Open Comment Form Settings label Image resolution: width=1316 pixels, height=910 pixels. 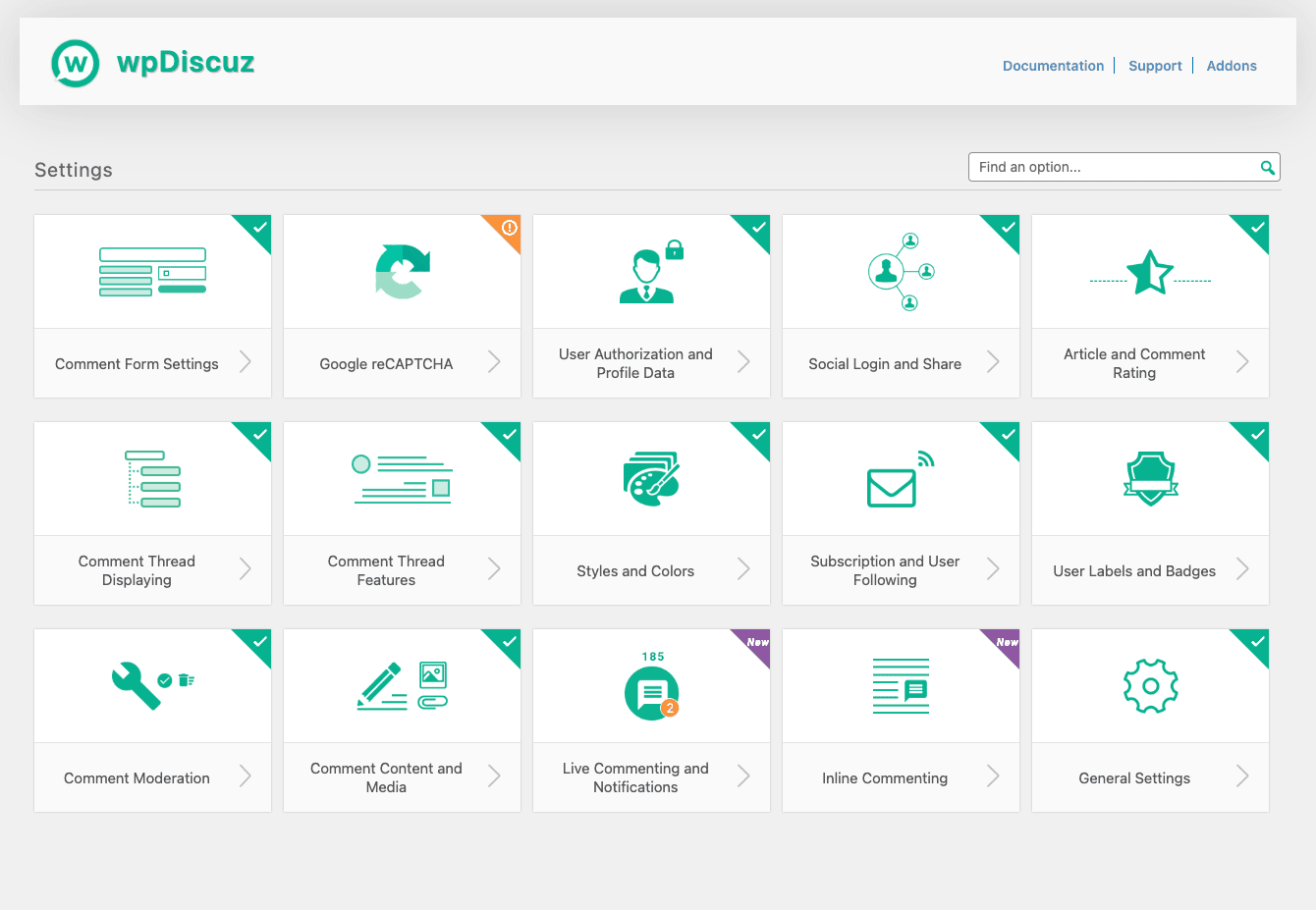[137, 364]
